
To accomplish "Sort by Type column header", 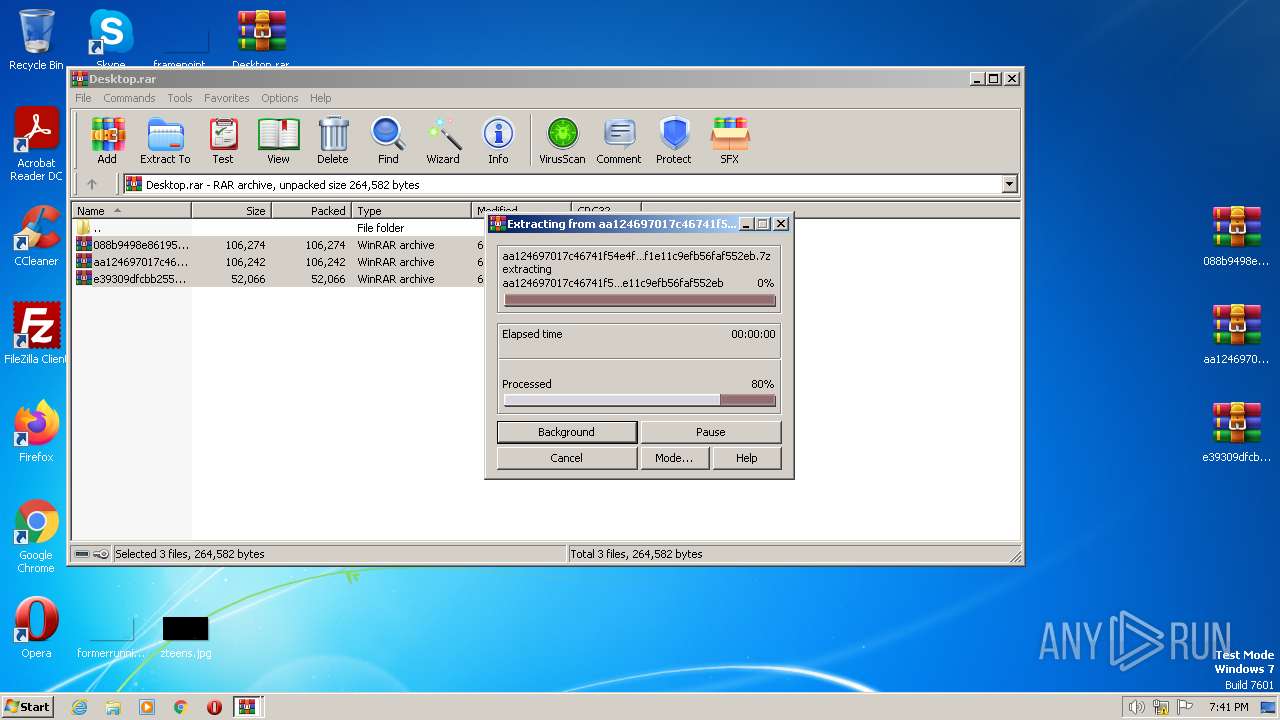I will (411, 211).
